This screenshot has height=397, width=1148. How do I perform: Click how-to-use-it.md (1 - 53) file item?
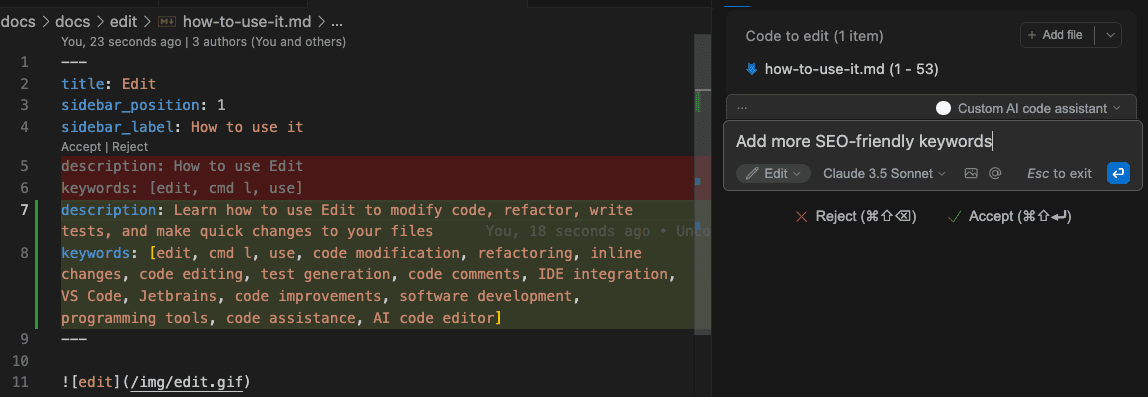[851, 70]
